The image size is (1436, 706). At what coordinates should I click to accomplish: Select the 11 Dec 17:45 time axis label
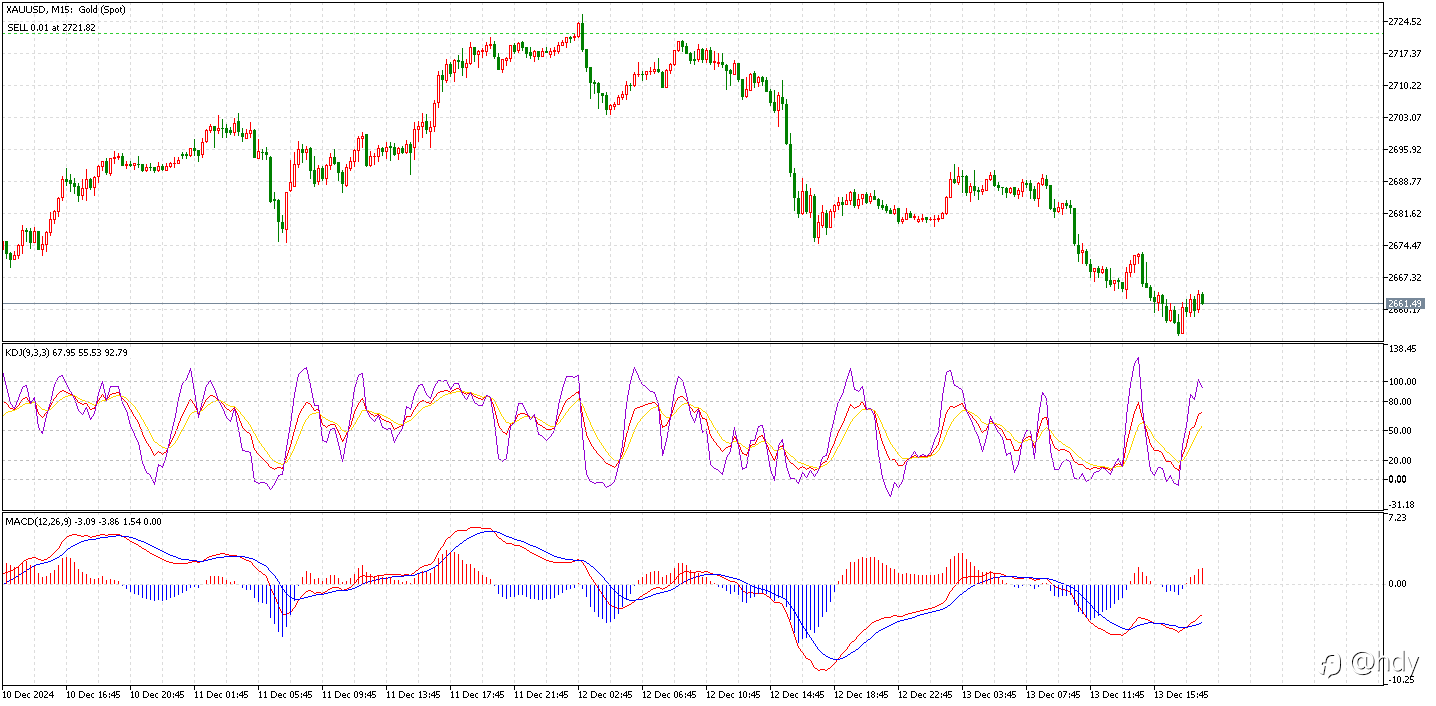(x=479, y=693)
